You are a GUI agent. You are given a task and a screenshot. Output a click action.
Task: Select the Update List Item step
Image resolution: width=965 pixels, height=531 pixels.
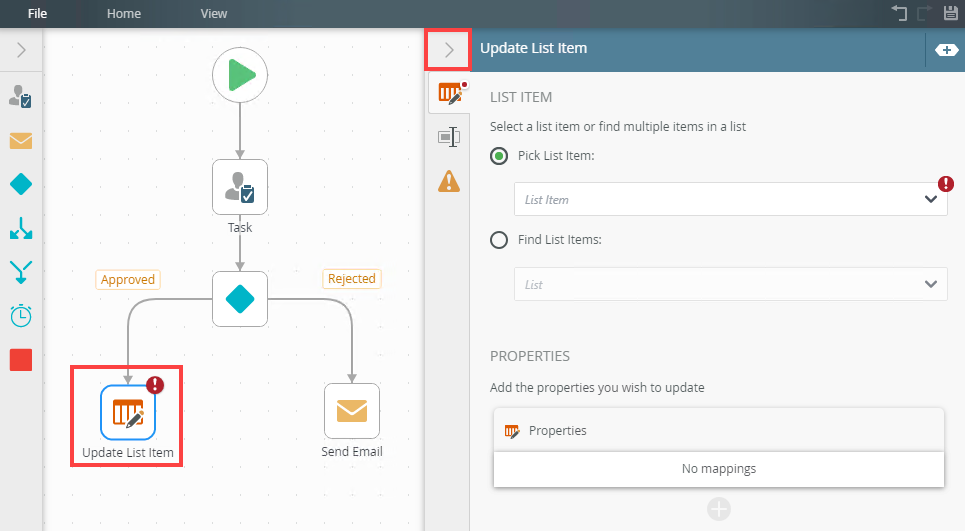pyautogui.click(x=128, y=412)
